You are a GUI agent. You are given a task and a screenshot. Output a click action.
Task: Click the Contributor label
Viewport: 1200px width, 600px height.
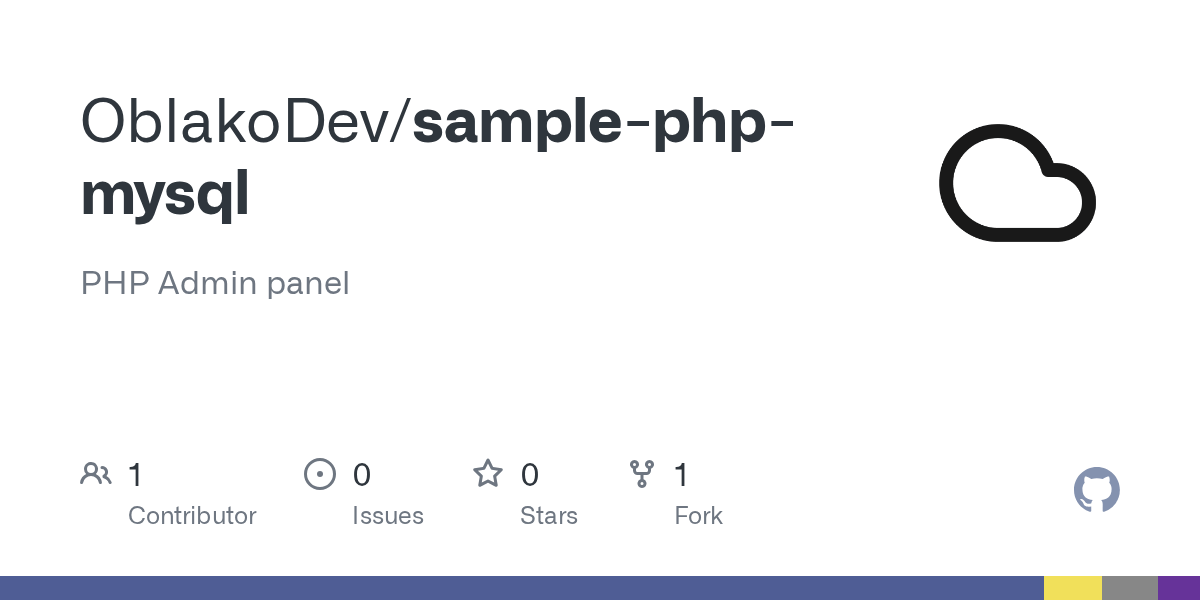(192, 516)
